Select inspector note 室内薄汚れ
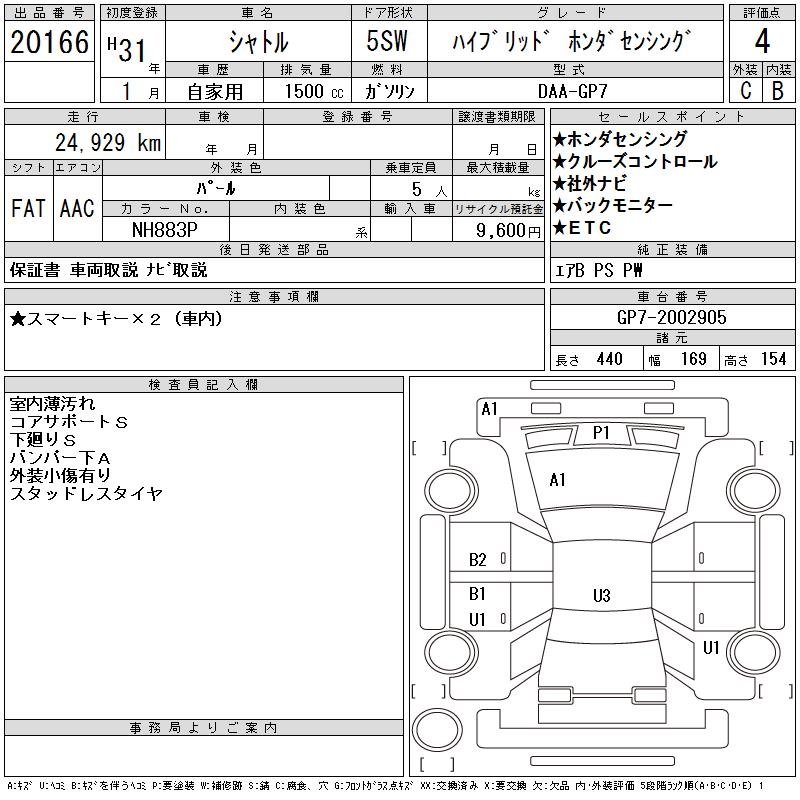800x800 pixels. (52, 404)
